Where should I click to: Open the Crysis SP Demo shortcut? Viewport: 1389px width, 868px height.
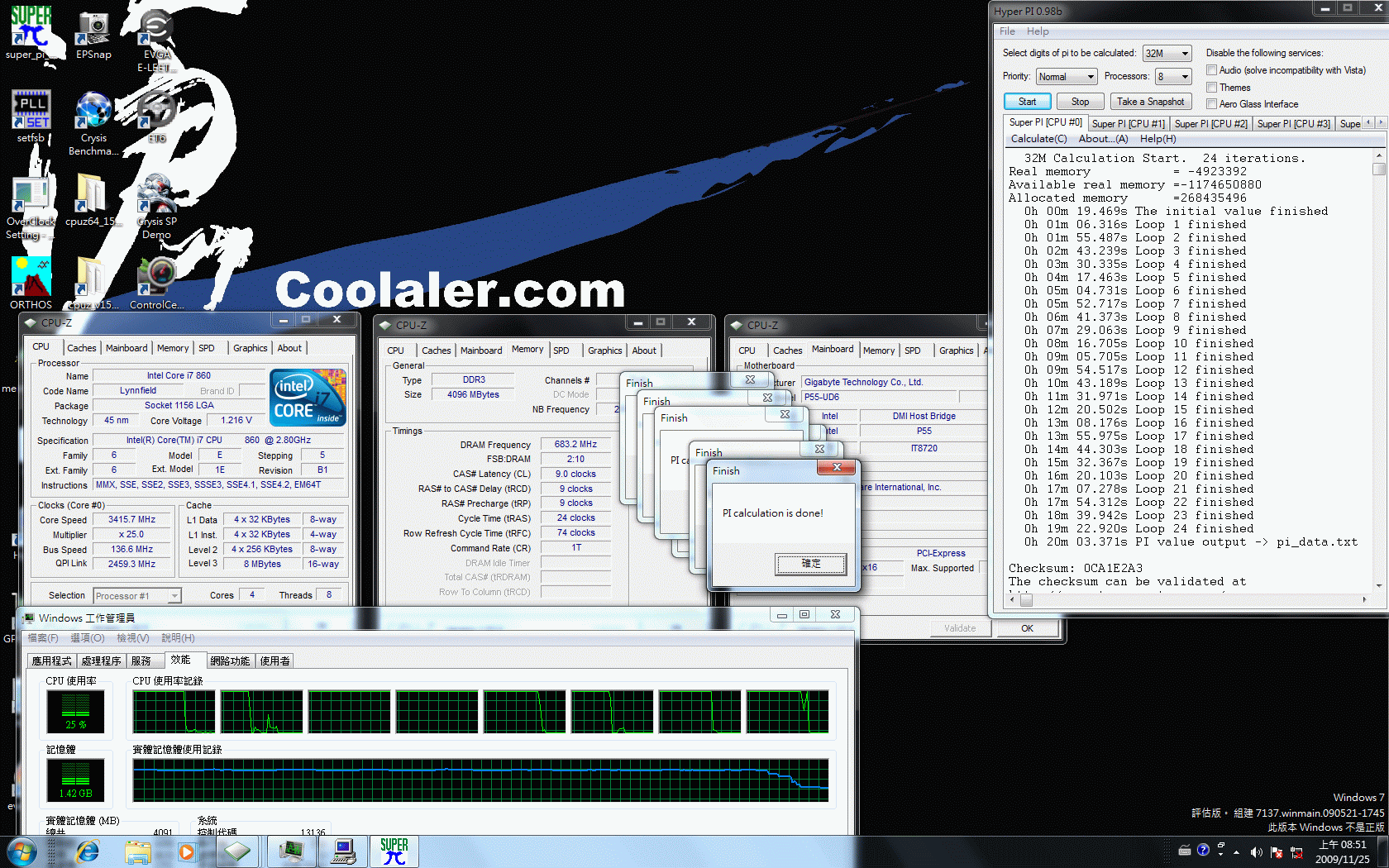tap(156, 207)
